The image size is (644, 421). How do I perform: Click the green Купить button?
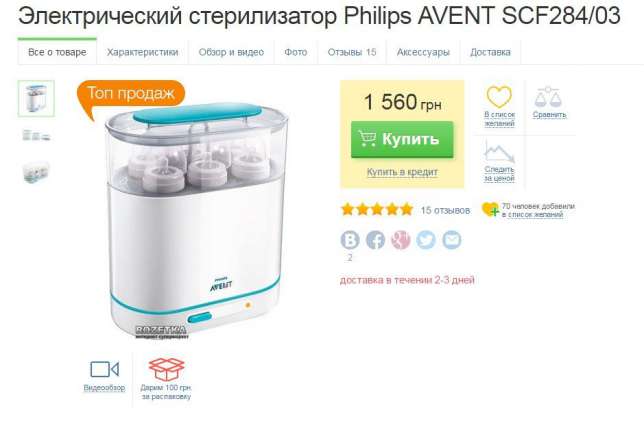point(402,139)
